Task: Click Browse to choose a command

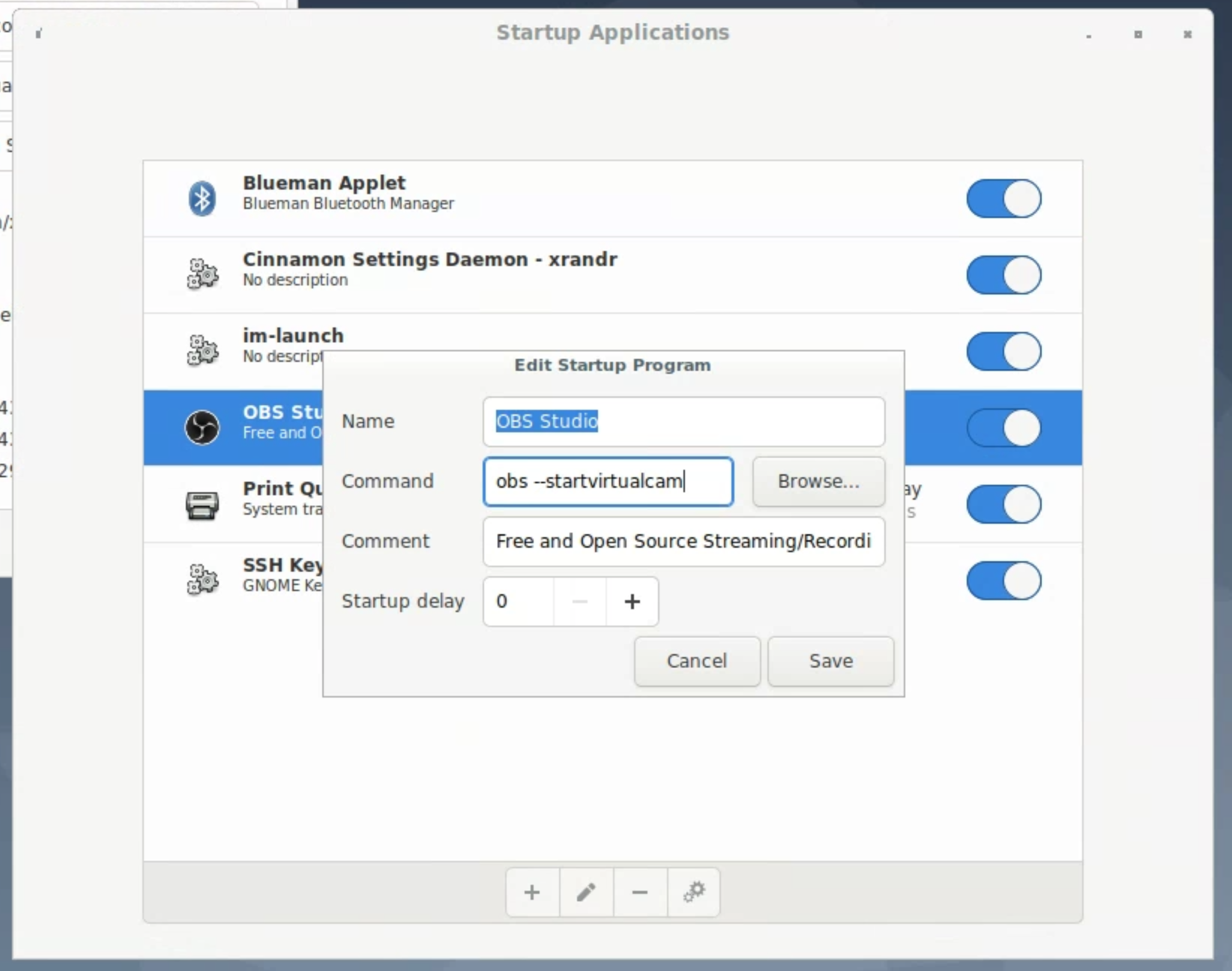Action: pos(818,481)
